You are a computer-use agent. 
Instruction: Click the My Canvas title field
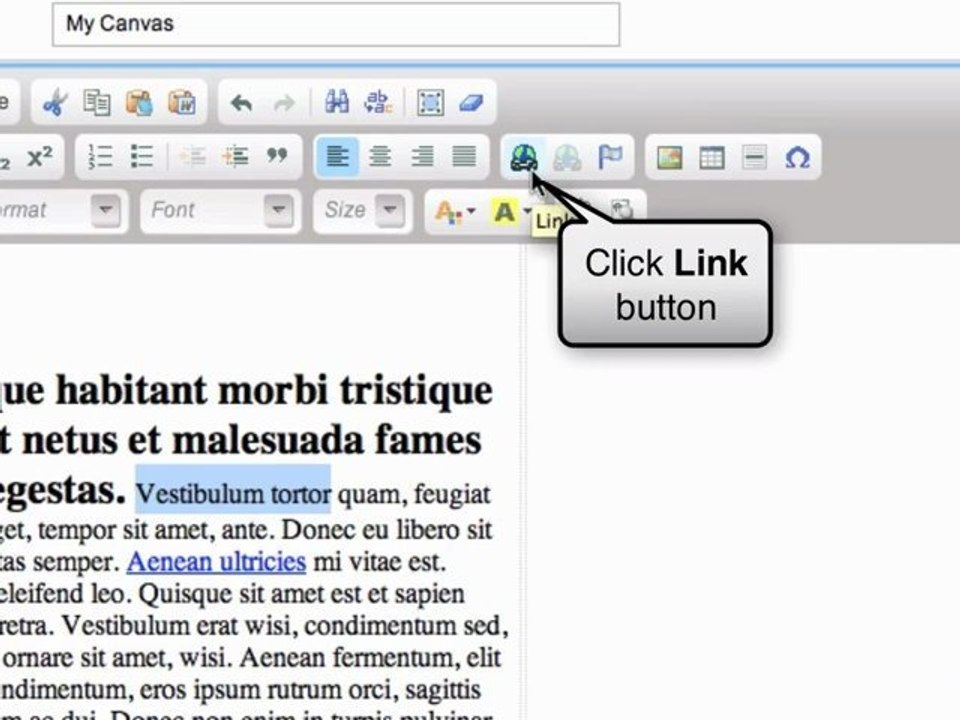pos(336,24)
